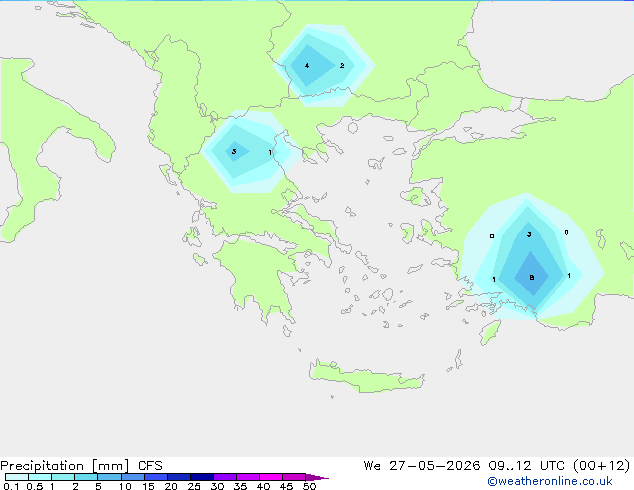Click the 30–35 mm violet legend swatch
Screen dimensions: 634x490
click(x=224, y=477)
